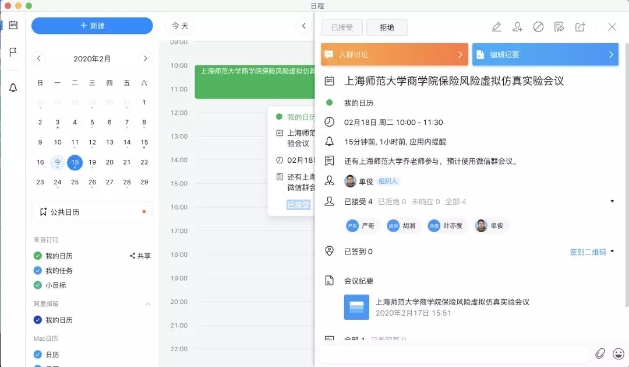Viewport: 629px width, 367px height.
Task: Click the pencil edit icon in event toolbar
Action: click(496, 27)
